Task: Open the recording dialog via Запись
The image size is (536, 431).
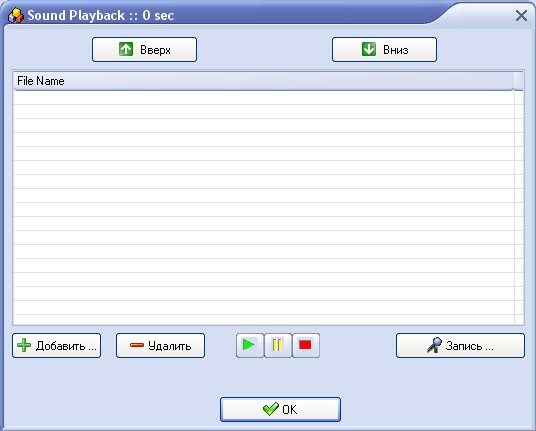Action: (460, 346)
